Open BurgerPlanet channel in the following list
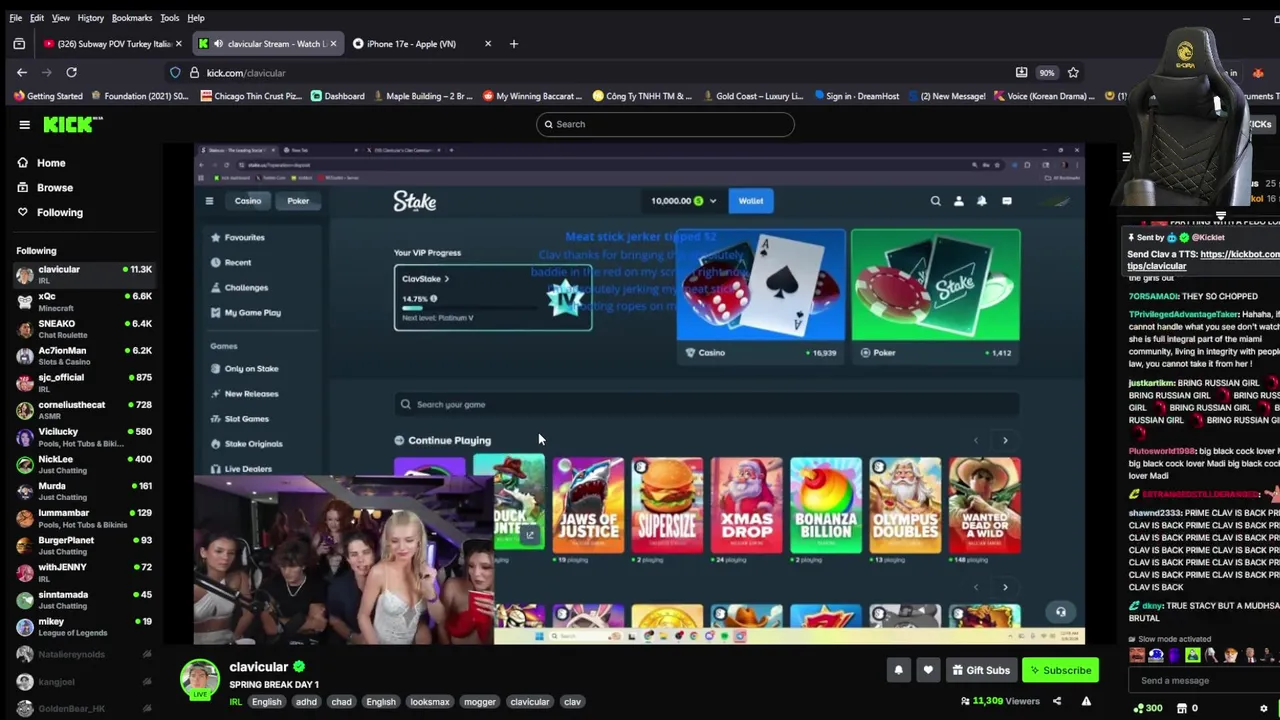This screenshot has width=1280, height=720. coord(84,545)
